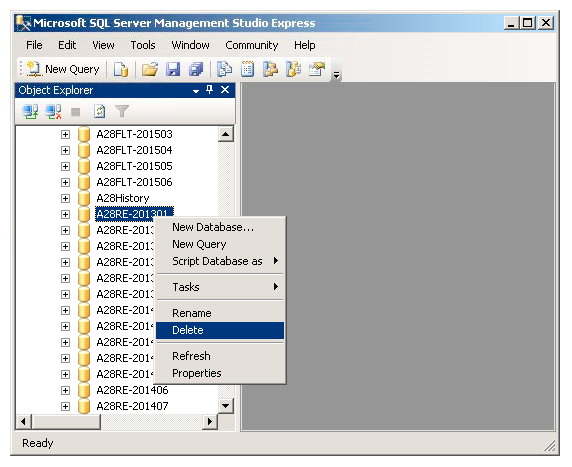Screen dimensions: 572x467
Task: Click the Object Explorer toolbar icon
Action: [x=270, y=69]
